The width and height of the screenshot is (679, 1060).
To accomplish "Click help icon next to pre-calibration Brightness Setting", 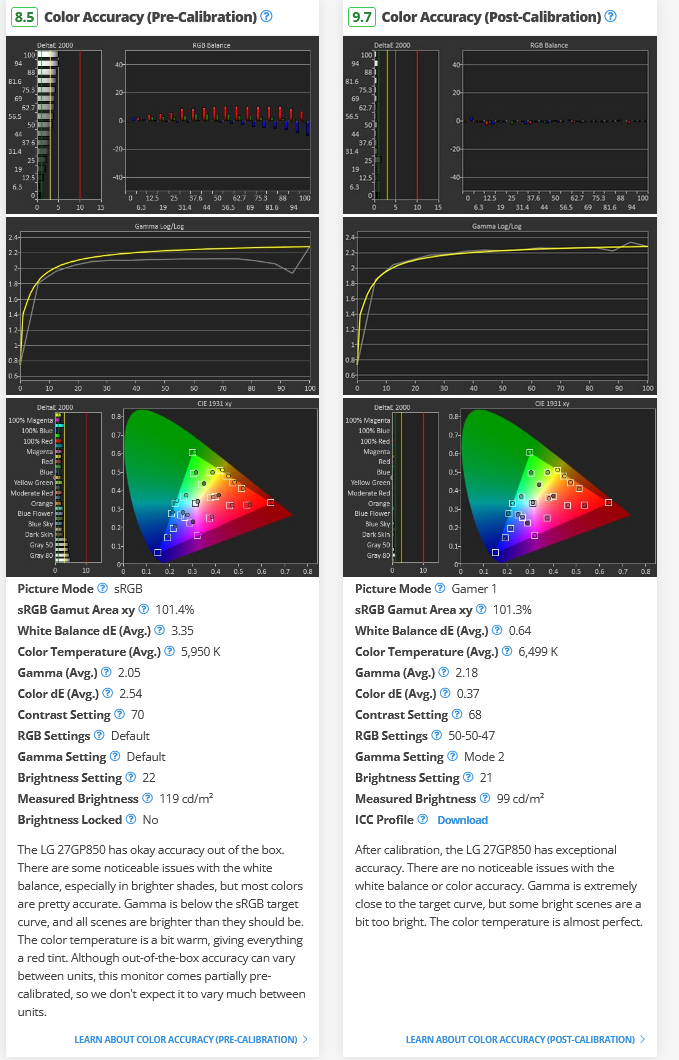I will 131,777.
